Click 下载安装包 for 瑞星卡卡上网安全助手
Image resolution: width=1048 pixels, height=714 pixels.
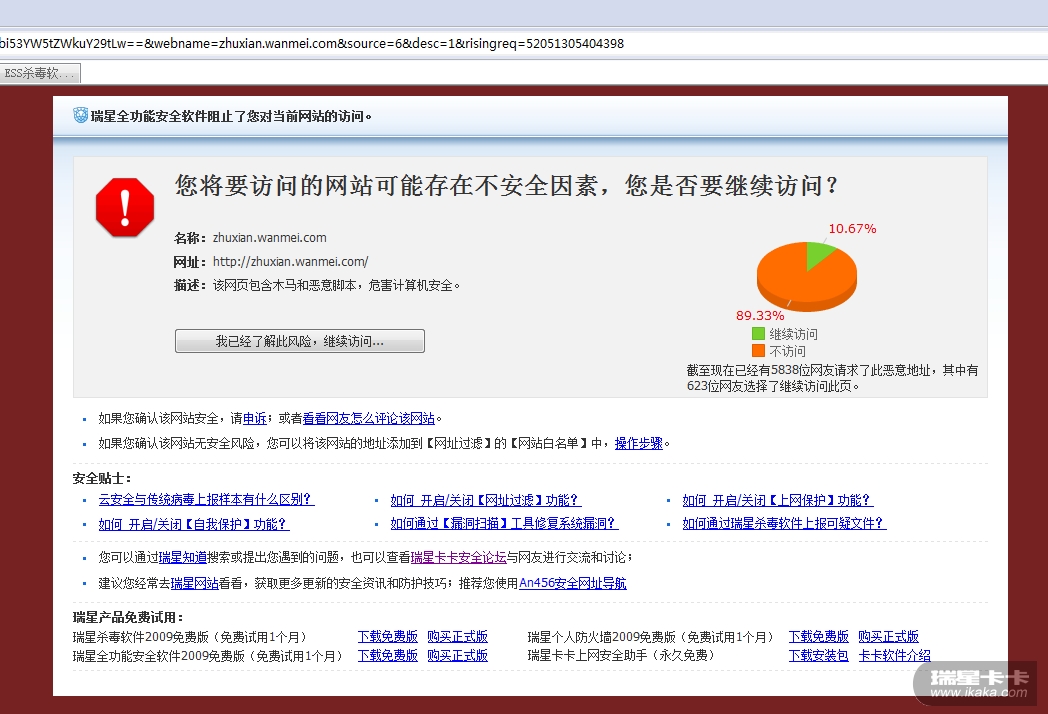point(819,656)
